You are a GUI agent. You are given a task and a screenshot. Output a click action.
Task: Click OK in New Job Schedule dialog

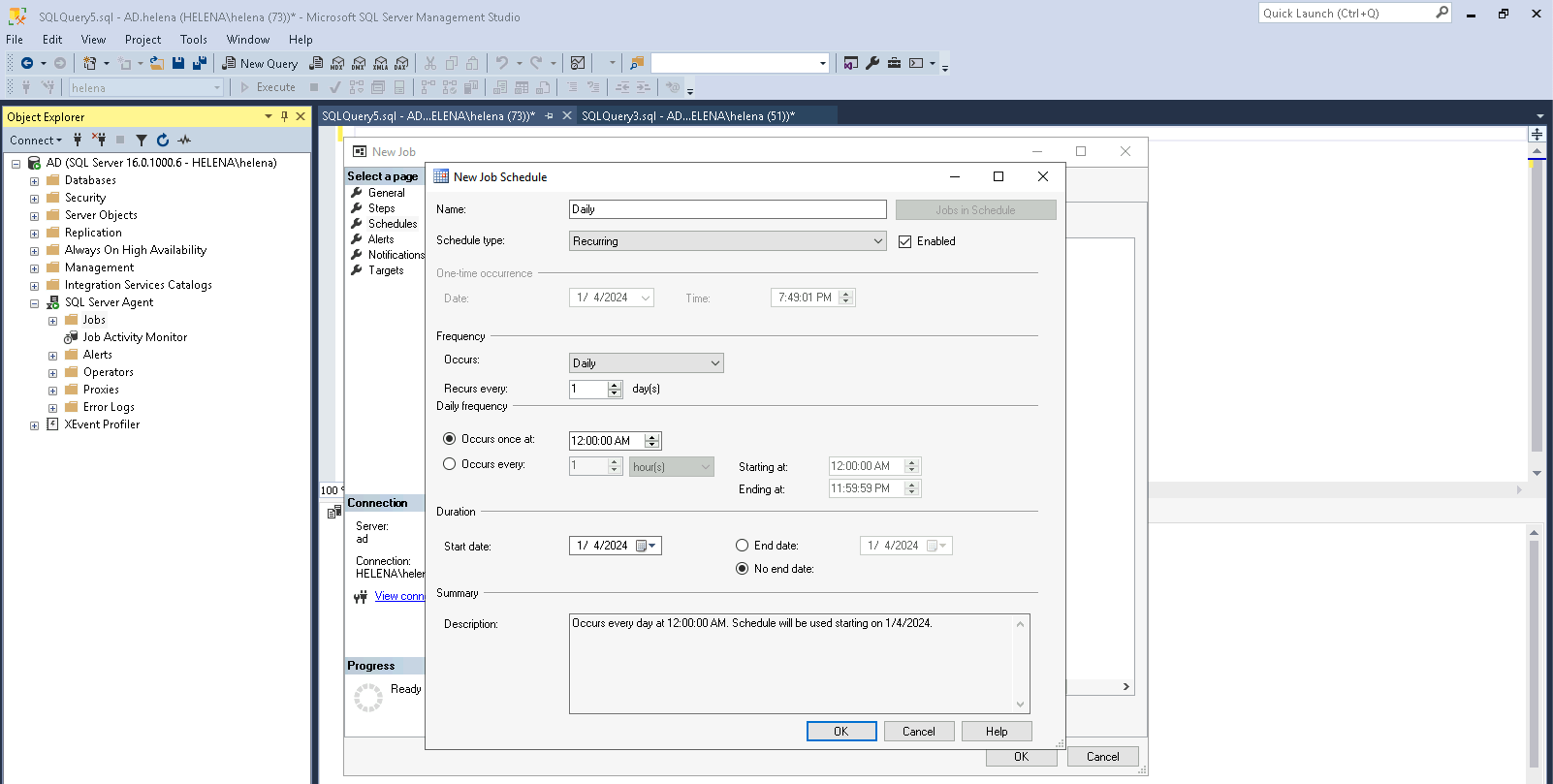click(840, 732)
